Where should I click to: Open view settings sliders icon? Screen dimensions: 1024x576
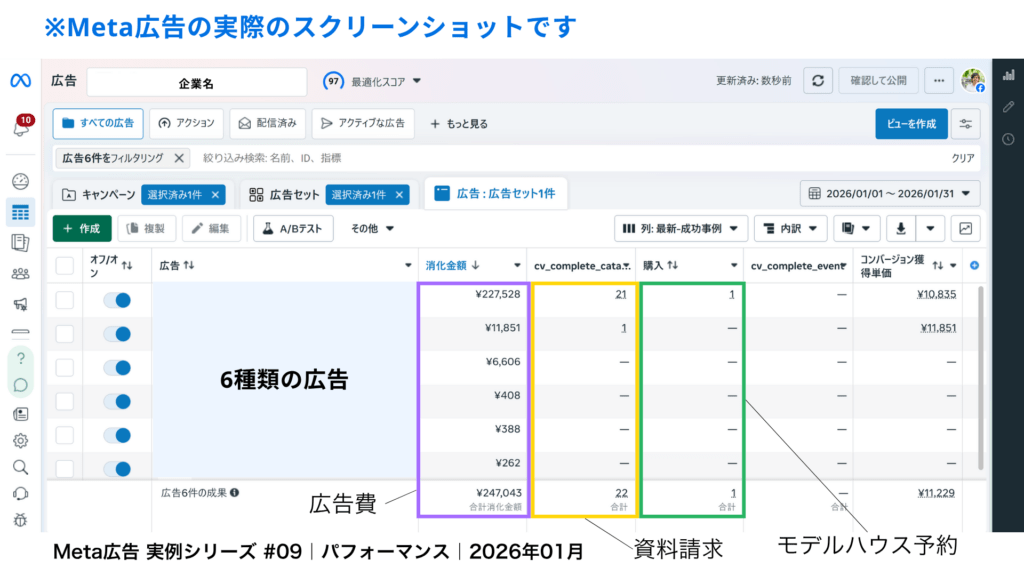pos(965,124)
